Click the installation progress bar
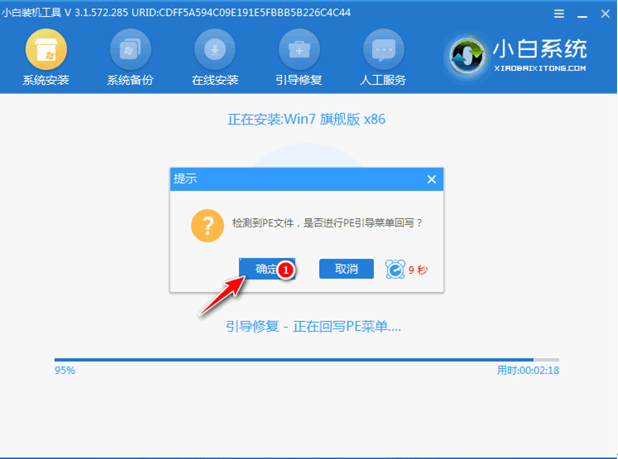Viewport: 618px width, 459px height. (x=306, y=359)
